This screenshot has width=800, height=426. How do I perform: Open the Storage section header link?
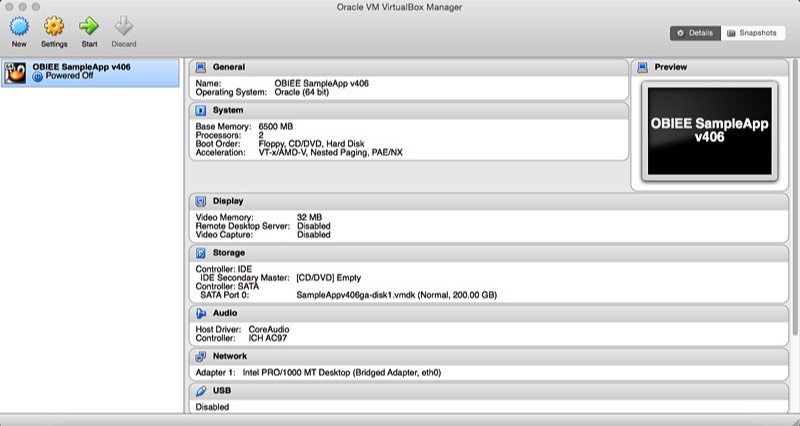(229, 253)
